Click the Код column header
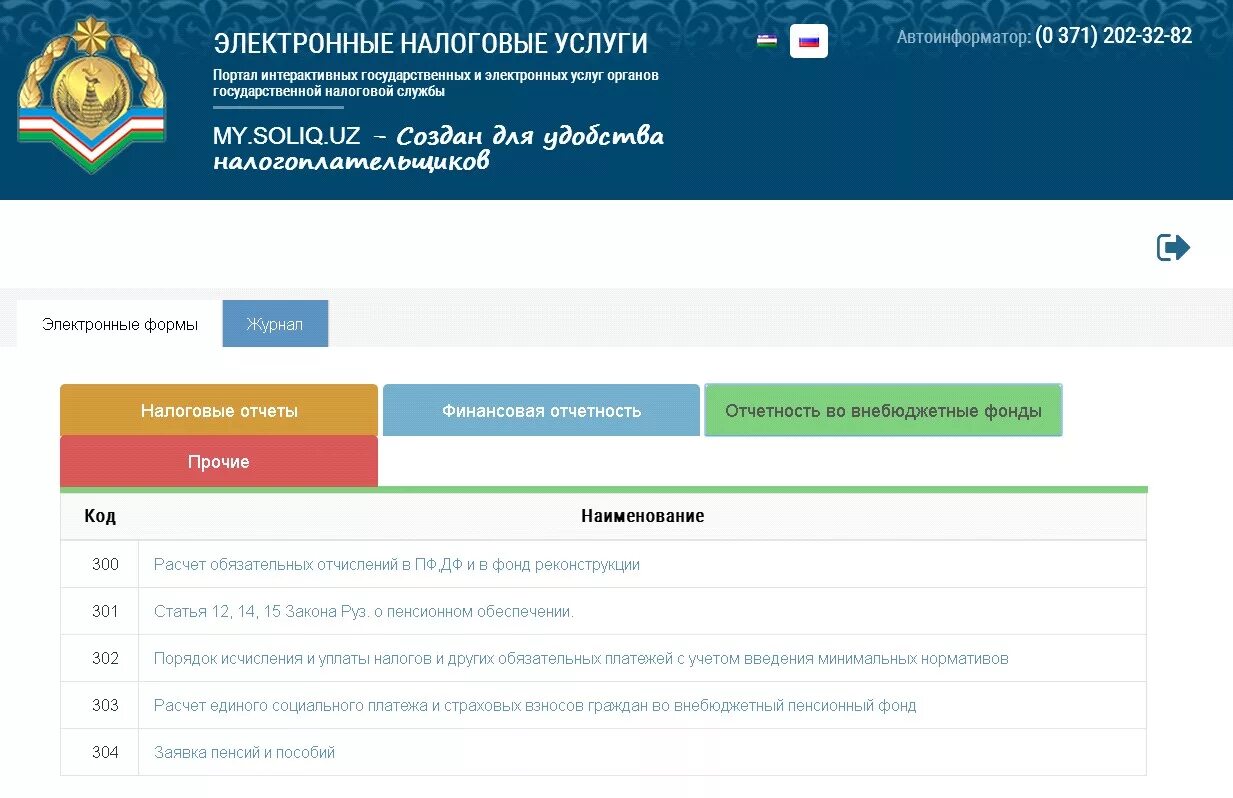 click(99, 516)
